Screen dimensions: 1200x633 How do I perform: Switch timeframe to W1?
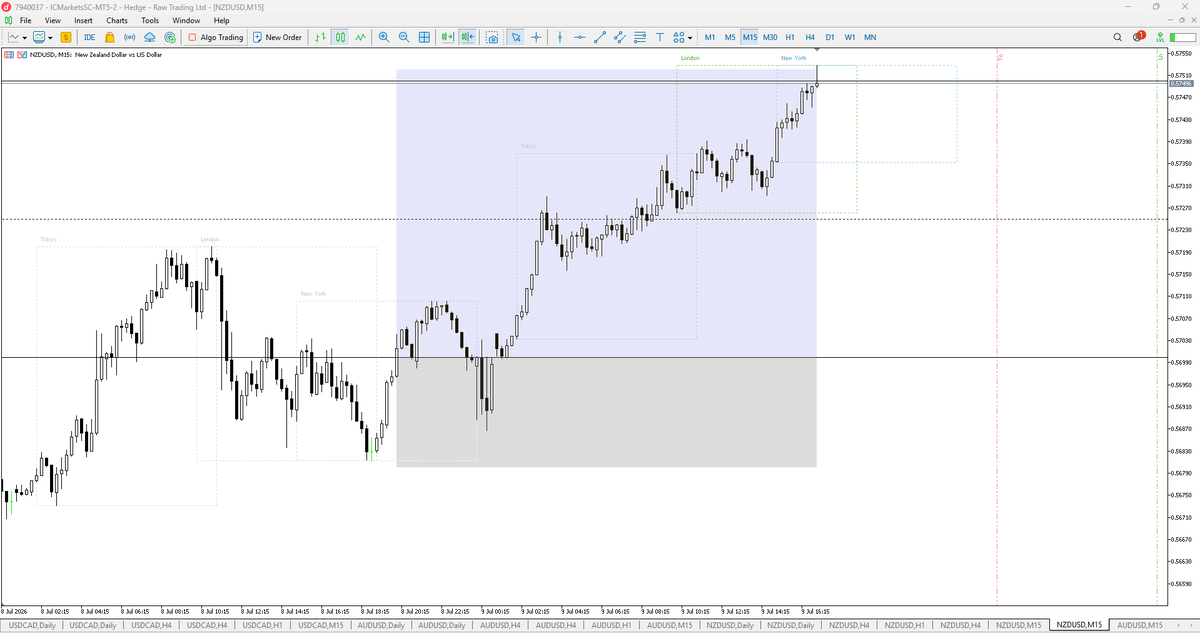pos(849,37)
